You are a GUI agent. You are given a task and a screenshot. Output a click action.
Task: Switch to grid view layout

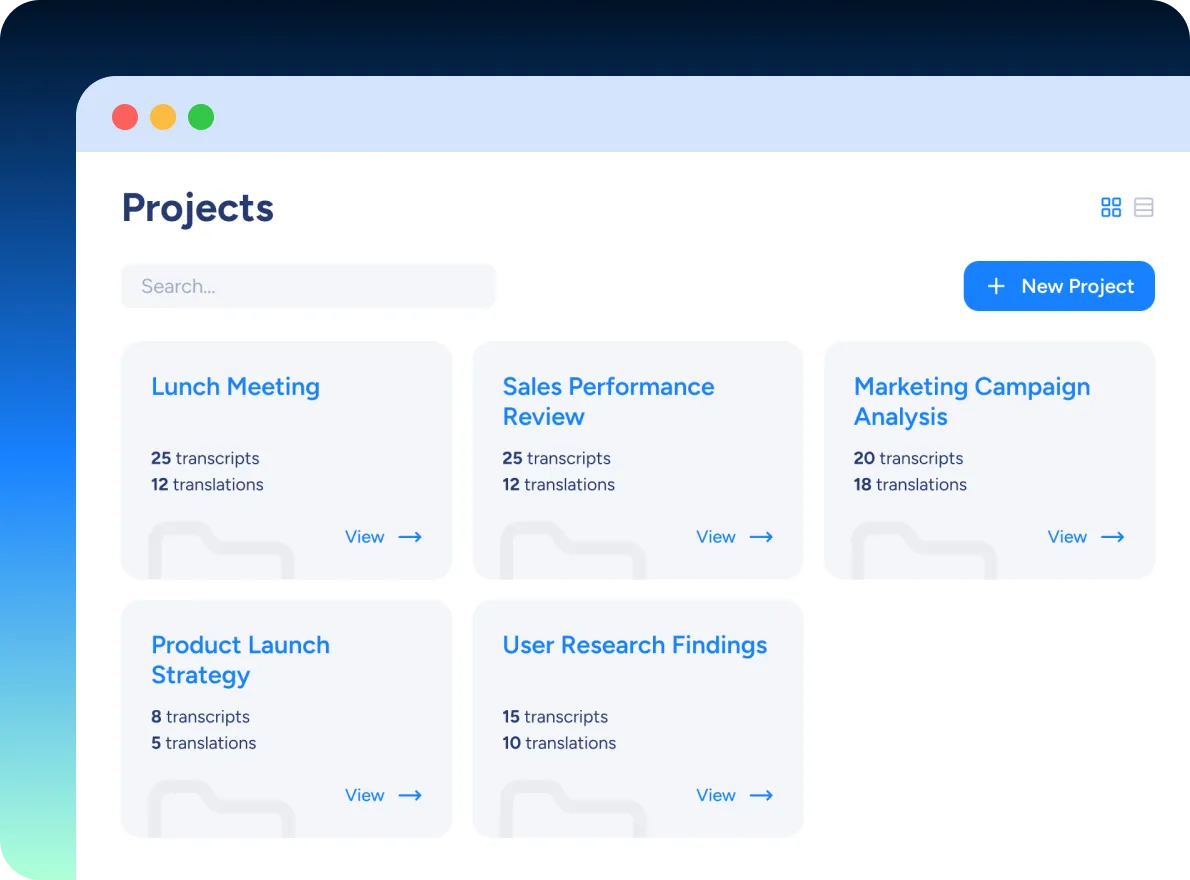click(1111, 207)
